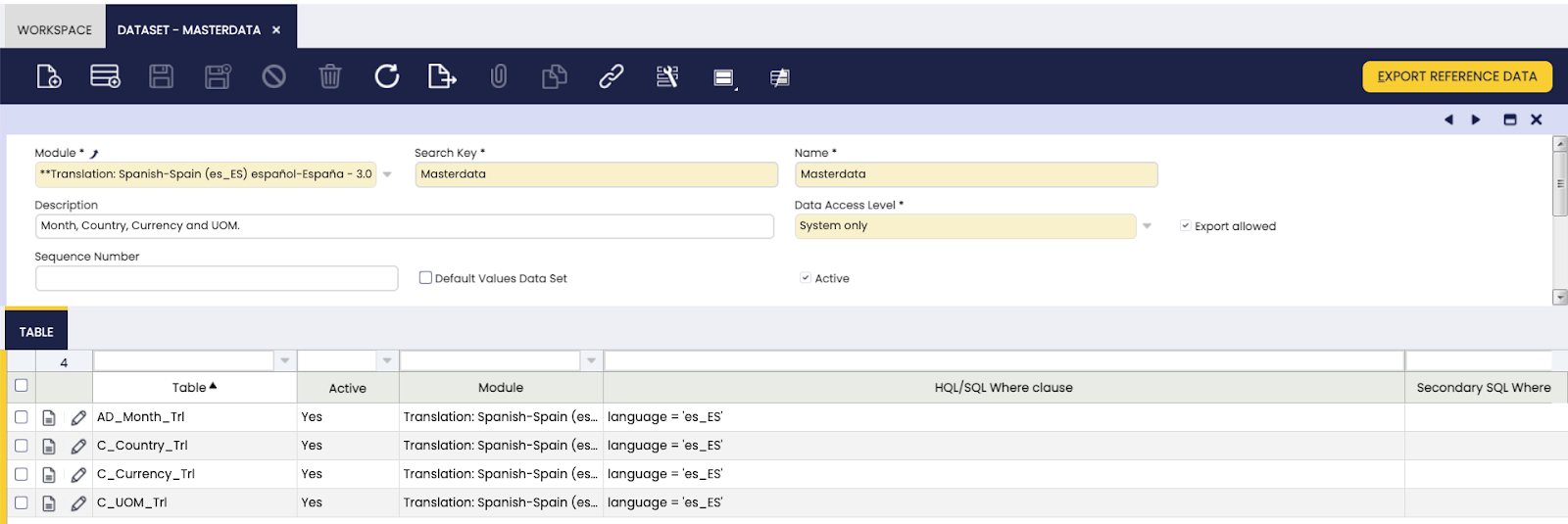Open the Data Access Level dropdown
The image size is (1568, 524).
pos(1147,226)
